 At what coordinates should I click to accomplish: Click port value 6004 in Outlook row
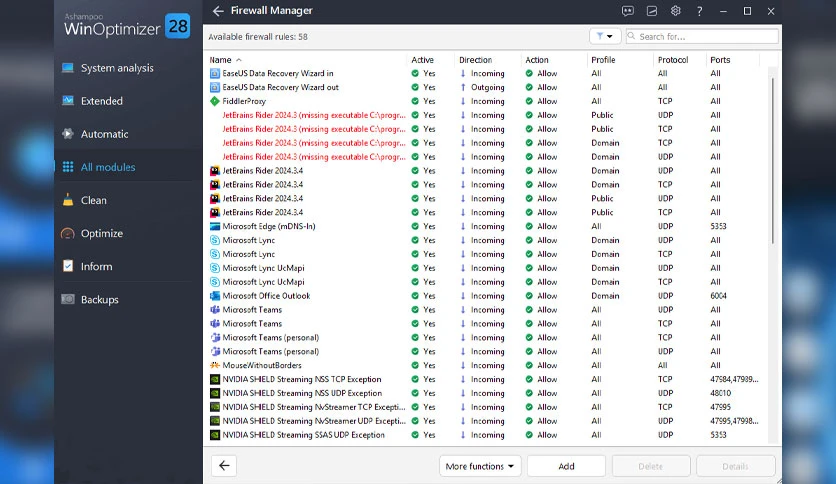click(718, 296)
